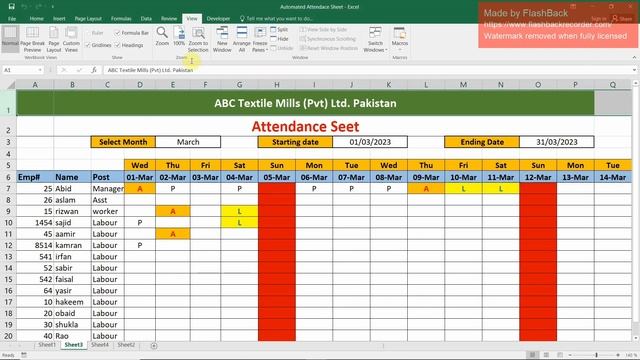Open Customize Quick Access Toolbar dropdown
640x360 pixels.
click(53, 7)
